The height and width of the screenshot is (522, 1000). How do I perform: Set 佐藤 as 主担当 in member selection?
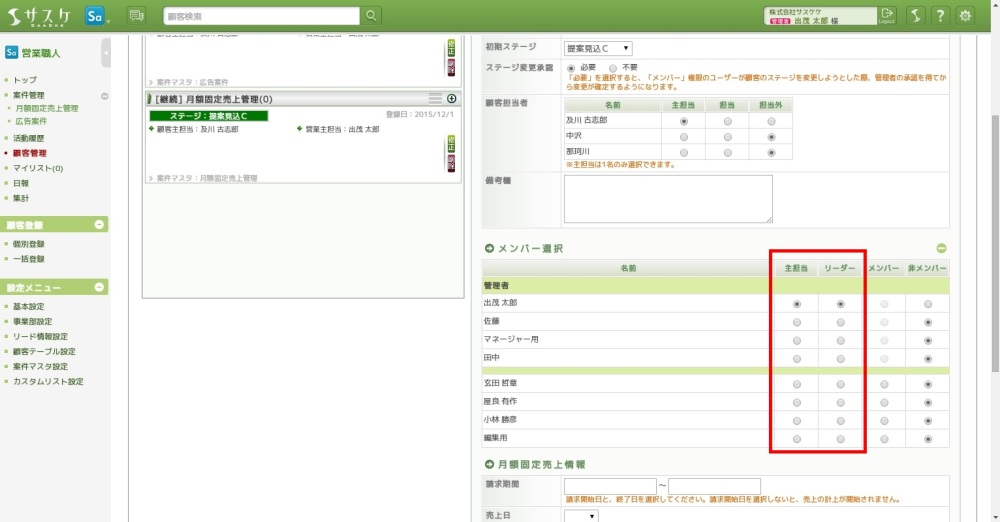[796, 323]
